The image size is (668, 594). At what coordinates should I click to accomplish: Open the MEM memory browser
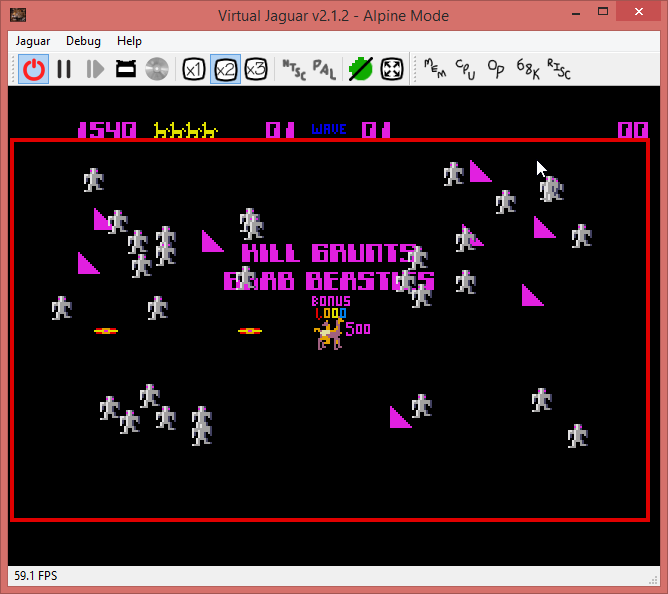pos(434,69)
